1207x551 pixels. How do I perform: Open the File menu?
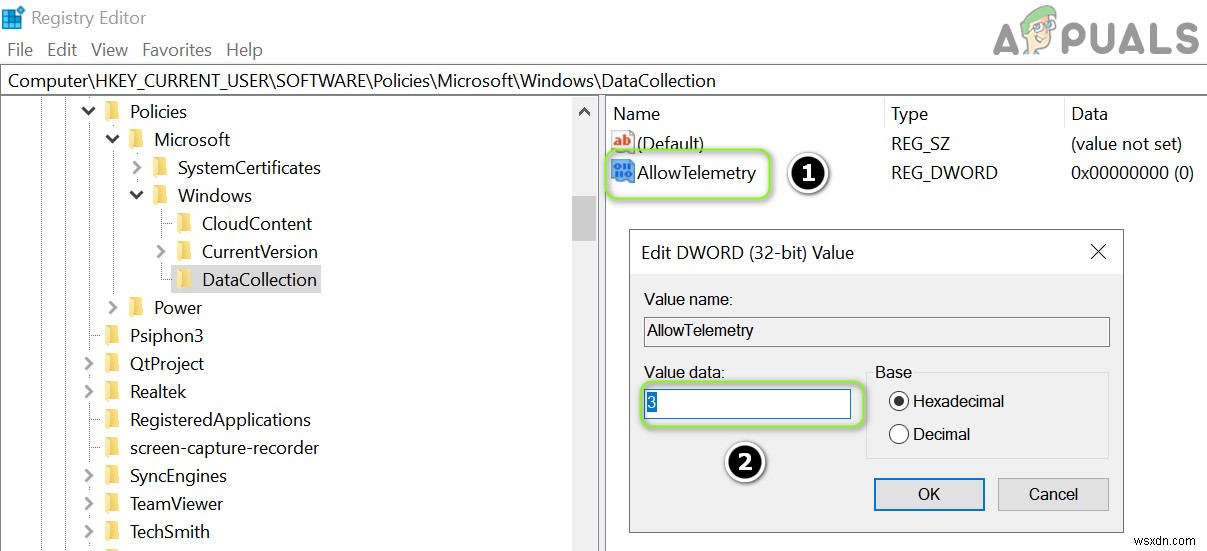pos(20,49)
